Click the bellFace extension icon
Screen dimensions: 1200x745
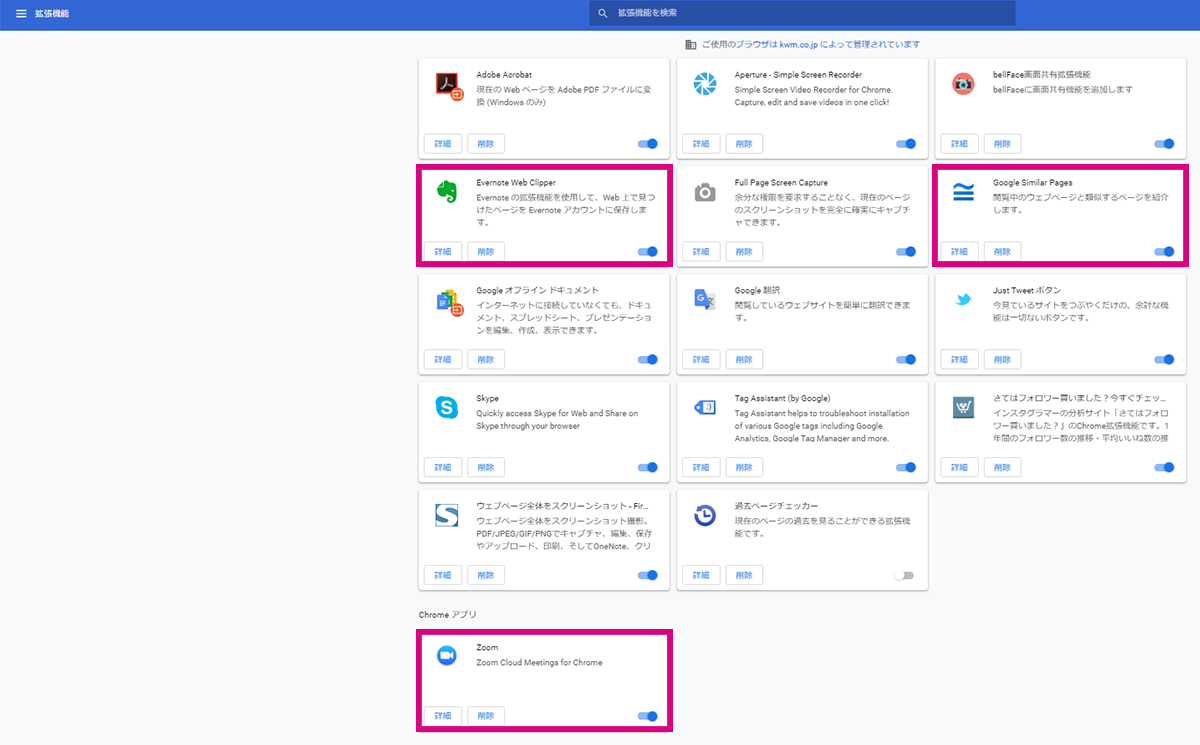click(x=963, y=84)
